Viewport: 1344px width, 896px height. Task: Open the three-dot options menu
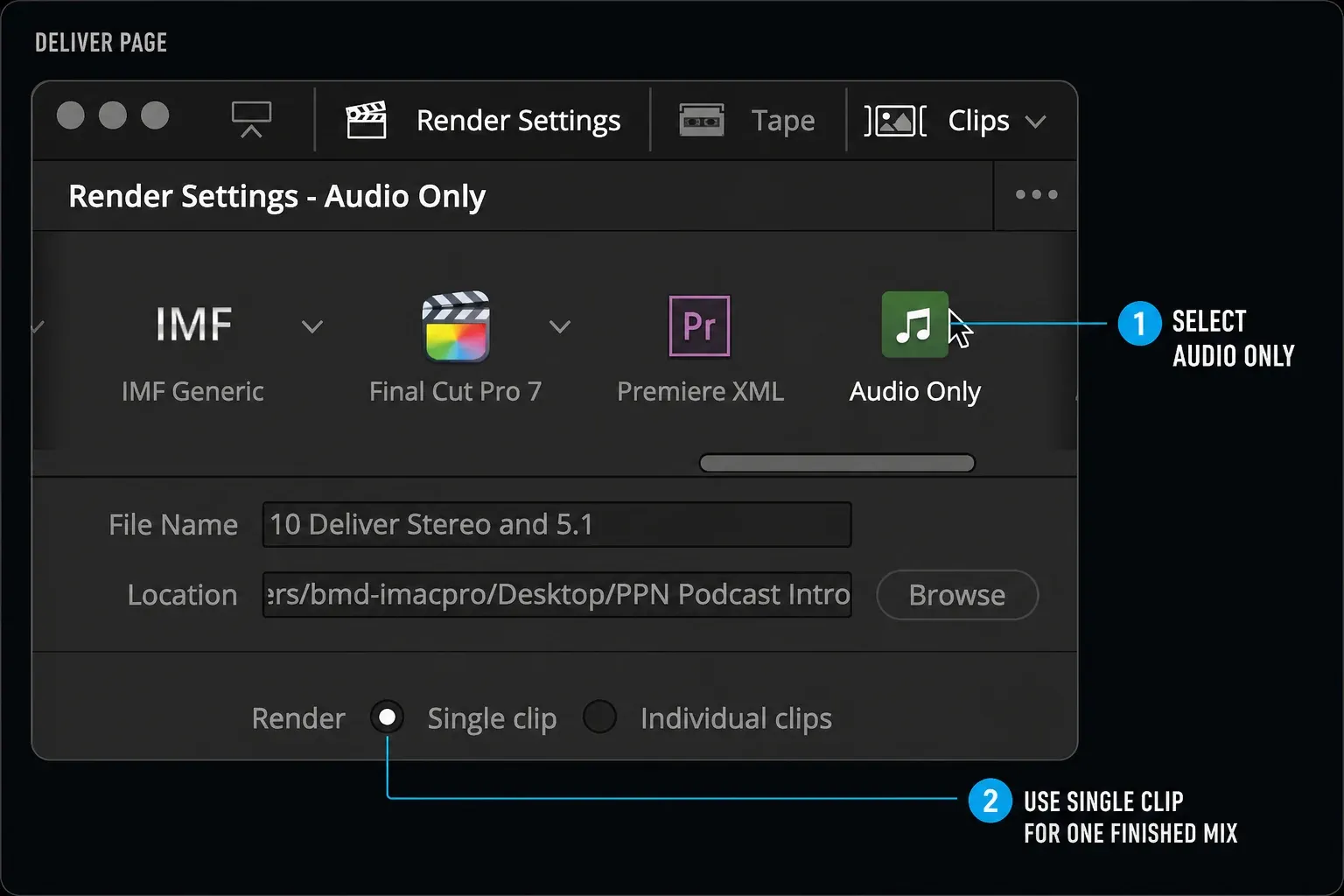1036,194
